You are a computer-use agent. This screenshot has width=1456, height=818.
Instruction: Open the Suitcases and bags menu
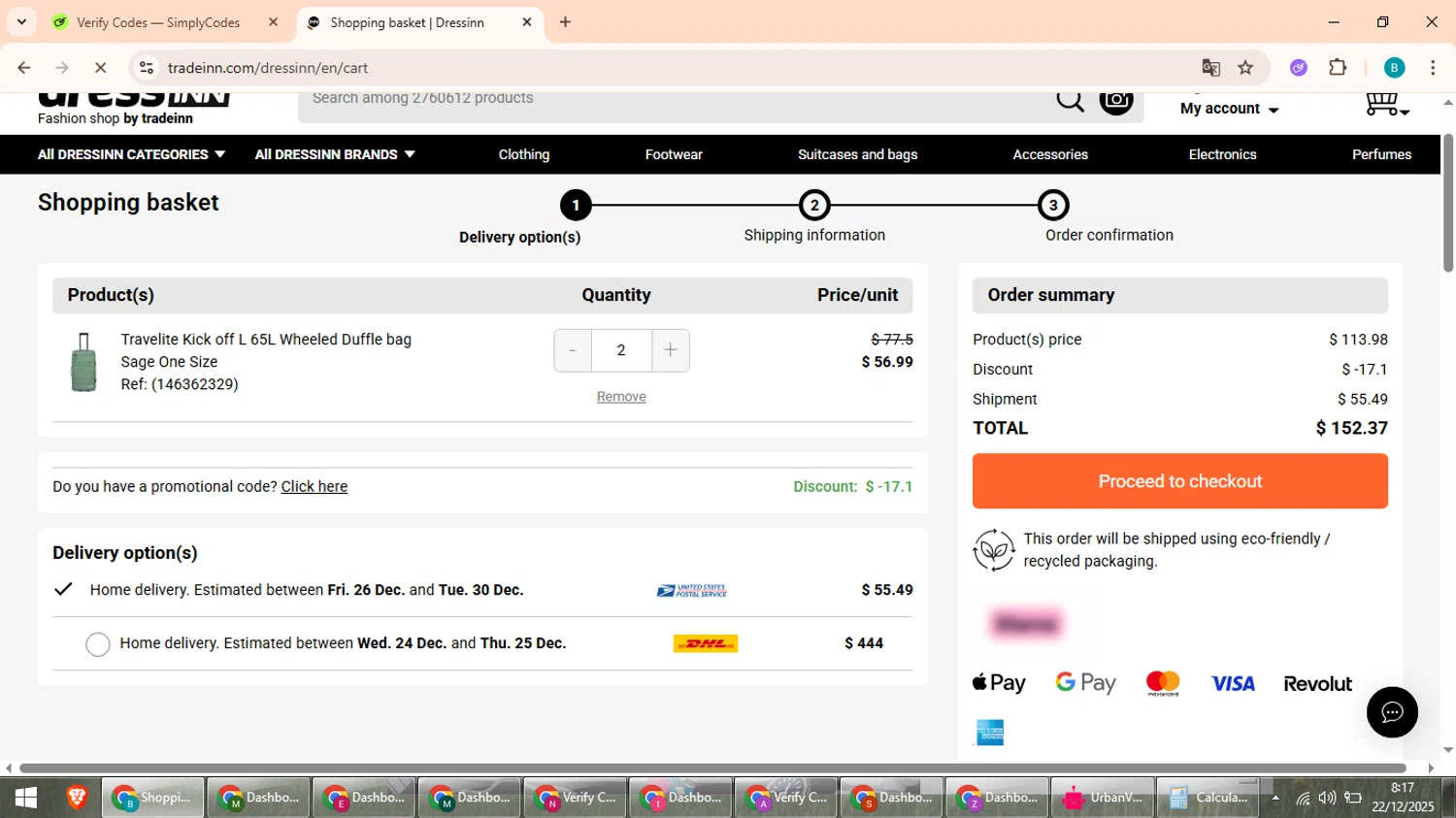[857, 154]
